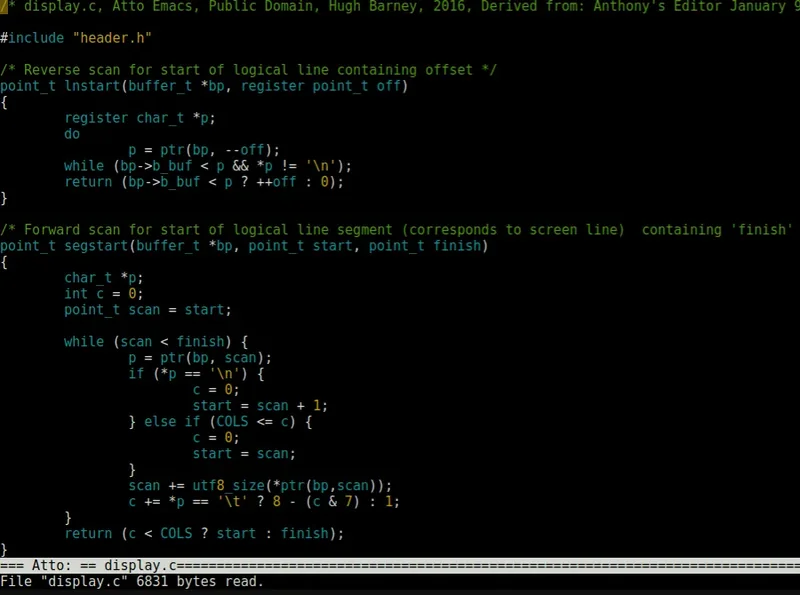Place cursor on segstart function definition
This screenshot has height=595, width=800.
(96, 245)
